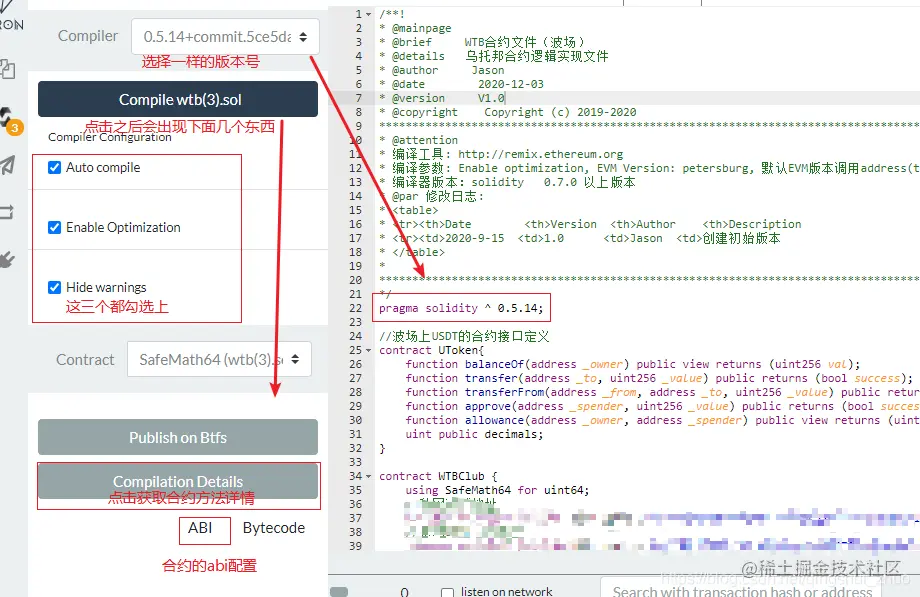Open the Plugin manager plug icon
This screenshot has height=597, width=920.
7,259
